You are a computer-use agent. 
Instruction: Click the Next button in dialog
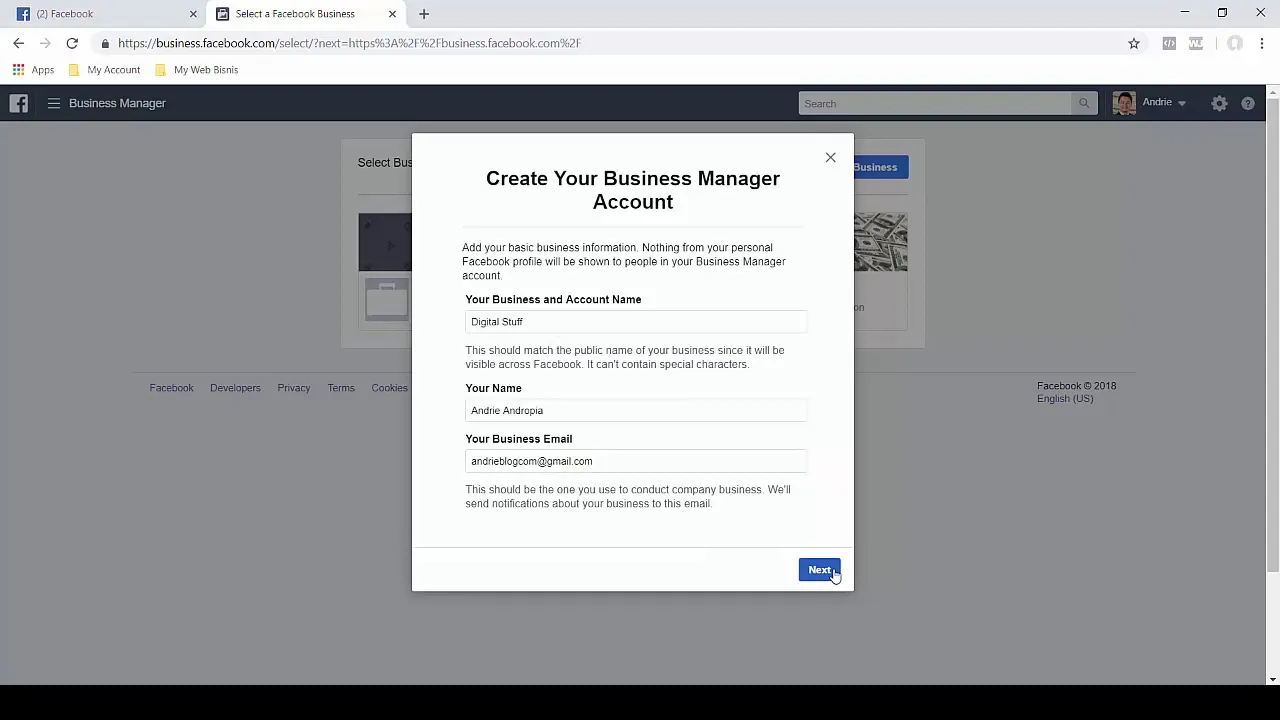(819, 570)
